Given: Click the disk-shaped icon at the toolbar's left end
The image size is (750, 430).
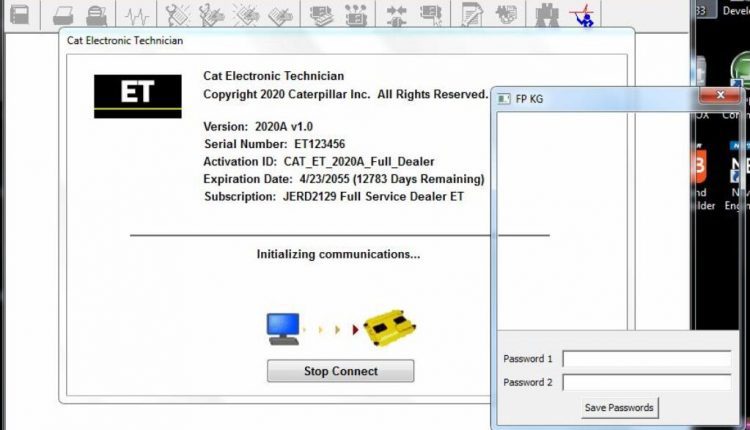Looking at the screenshot, I should click(20, 13).
